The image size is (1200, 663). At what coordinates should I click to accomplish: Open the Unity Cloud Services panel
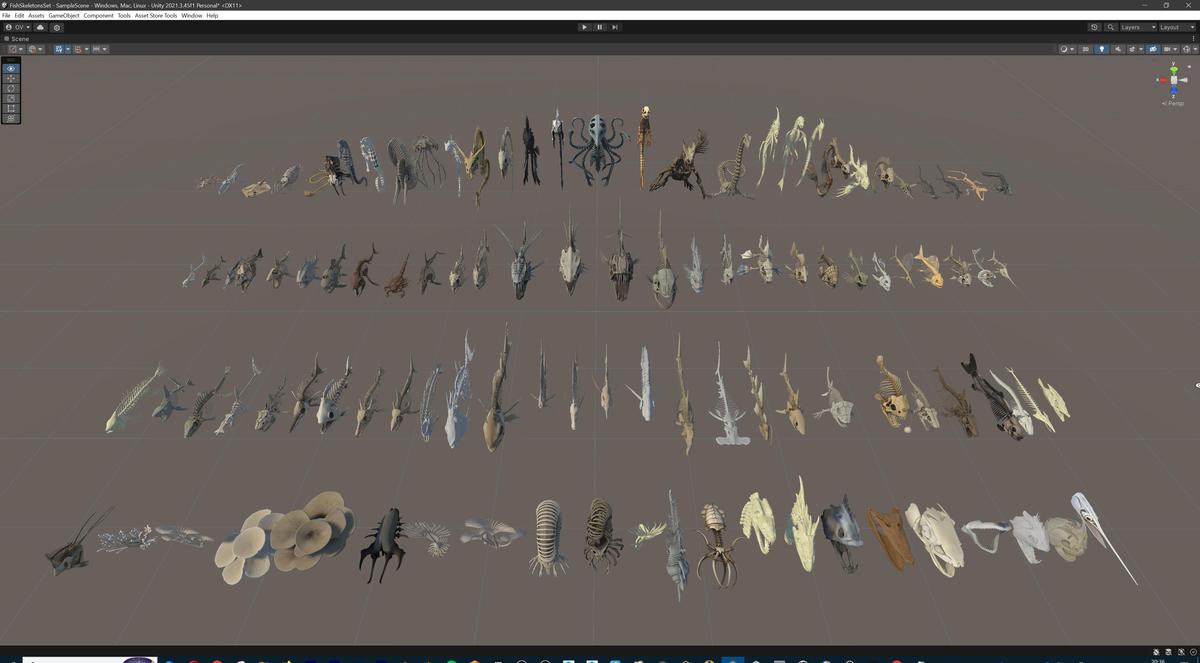point(40,27)
